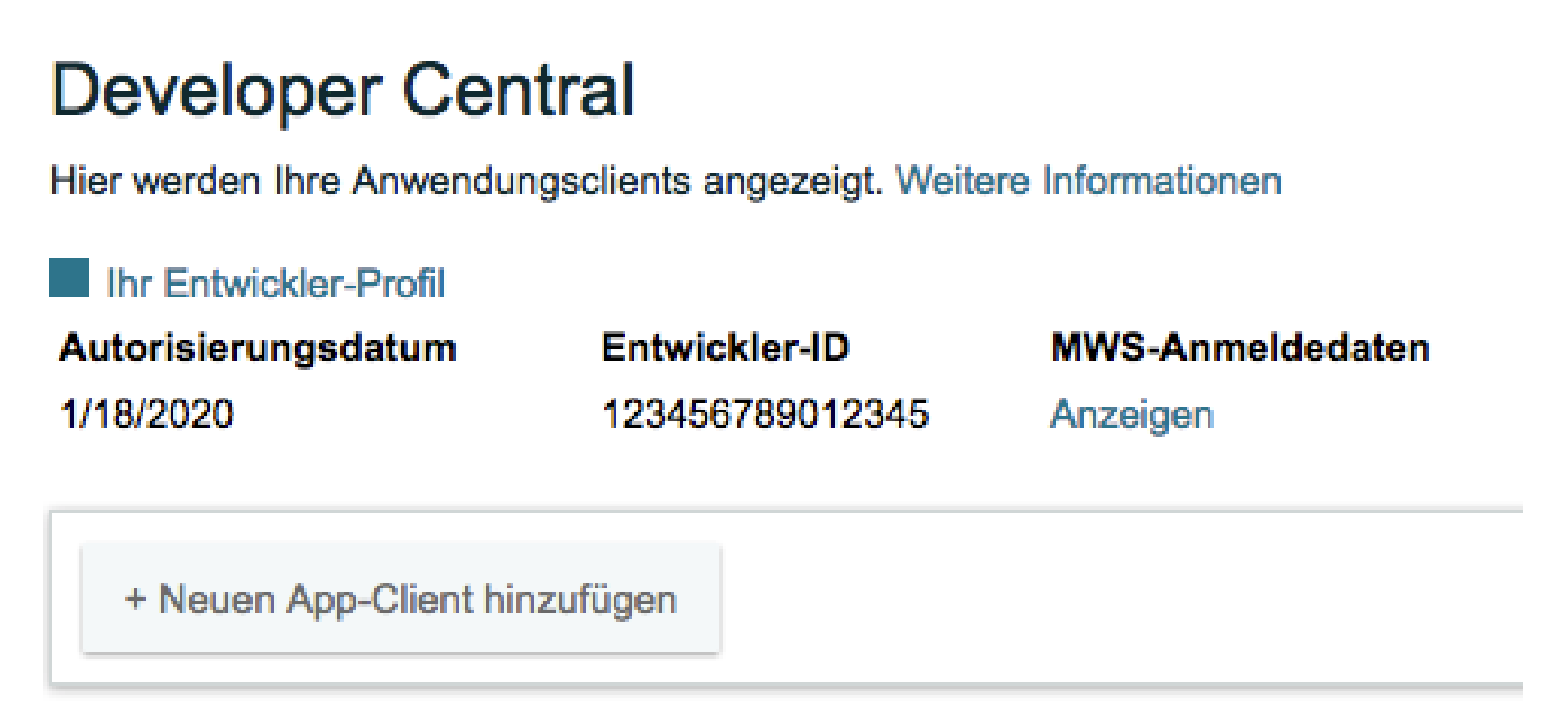Click the Autorisierungsdatum column header
Screen dimensions: 1568x720
257,348
